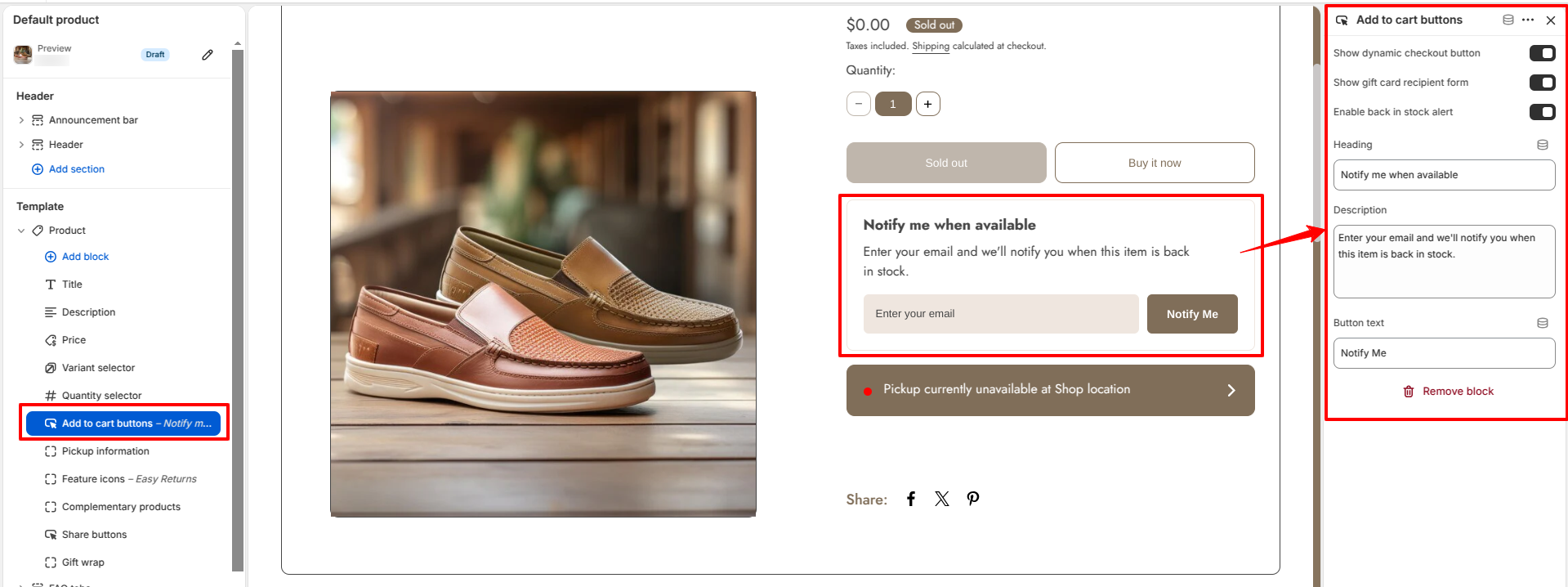The width and height of the screenshot is (1568, 587).
Task: Click Remove block
Action: tap(1448, 392)
